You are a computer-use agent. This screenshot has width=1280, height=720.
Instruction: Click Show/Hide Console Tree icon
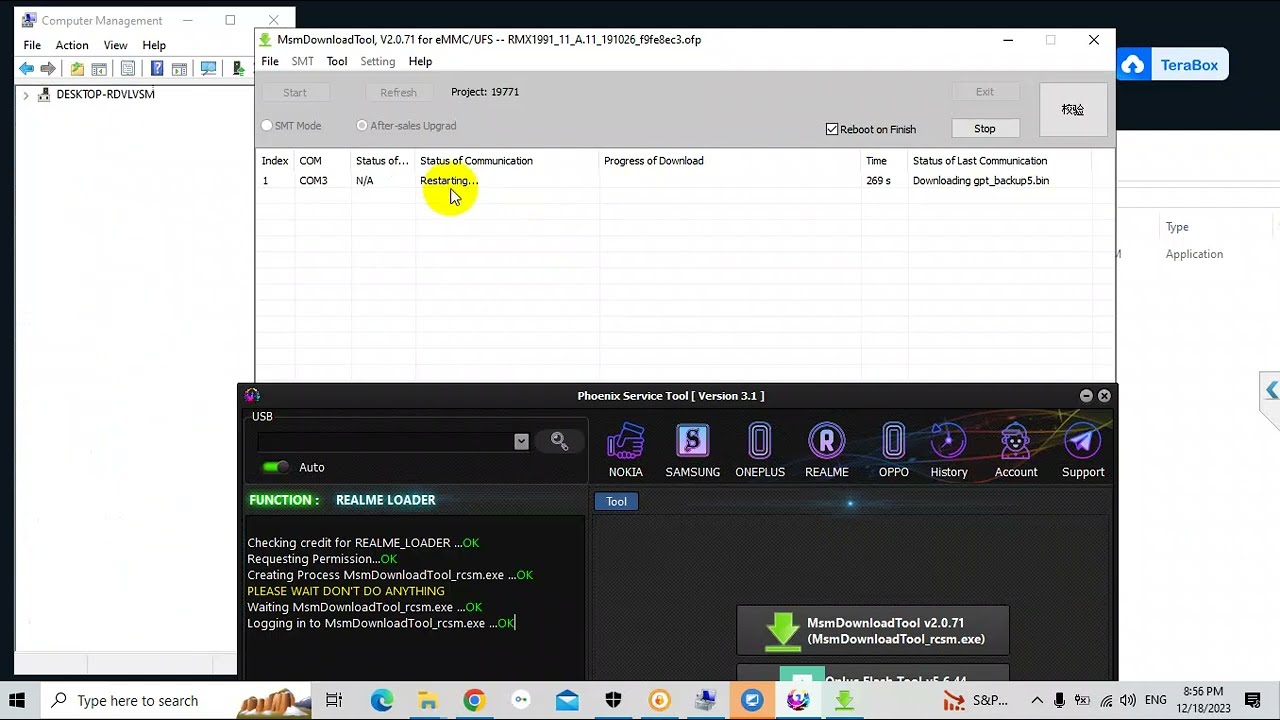[x=99, y=69]
